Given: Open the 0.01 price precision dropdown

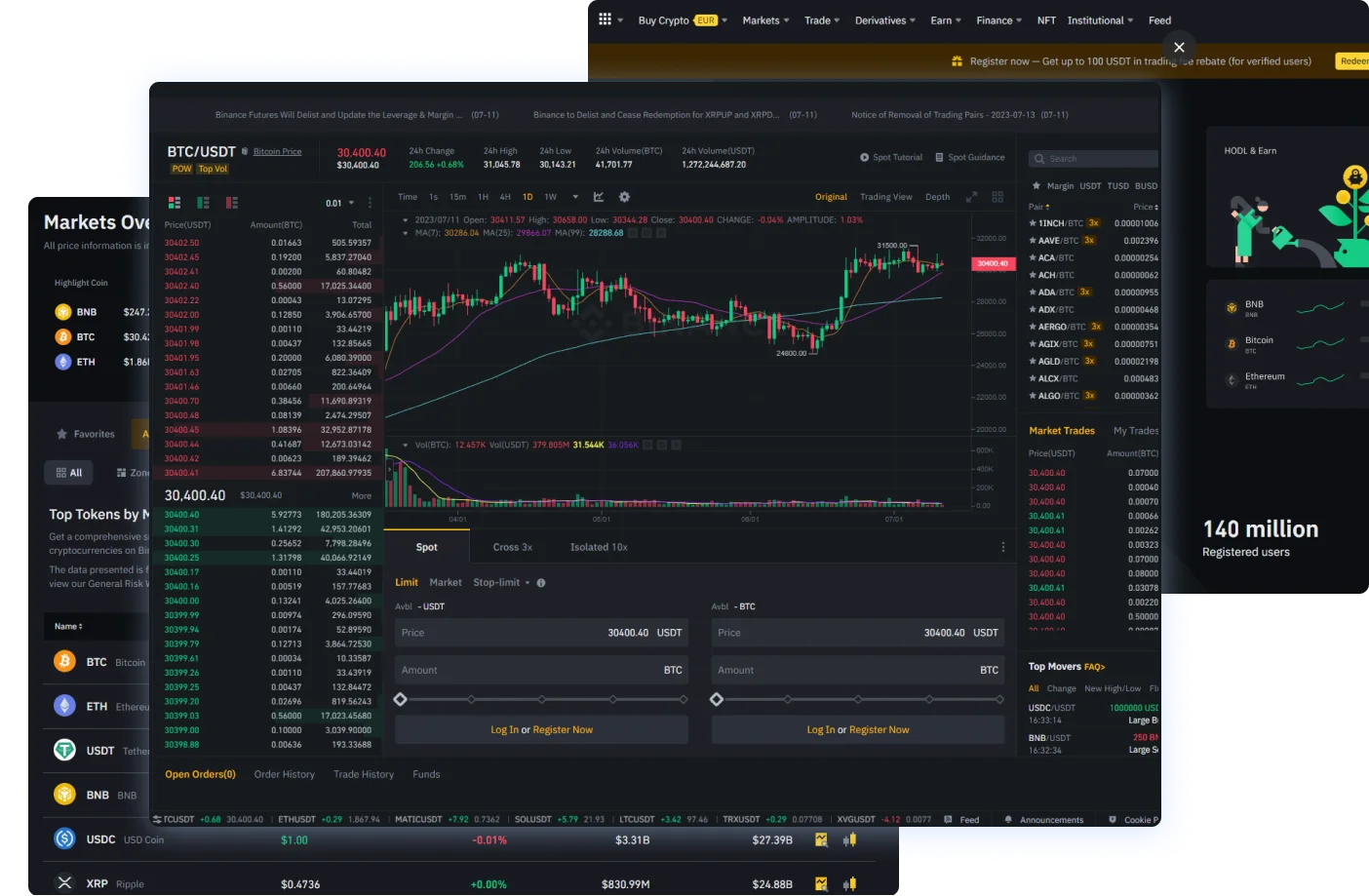Looking at the screenshot, I should (x=338, y=204).
